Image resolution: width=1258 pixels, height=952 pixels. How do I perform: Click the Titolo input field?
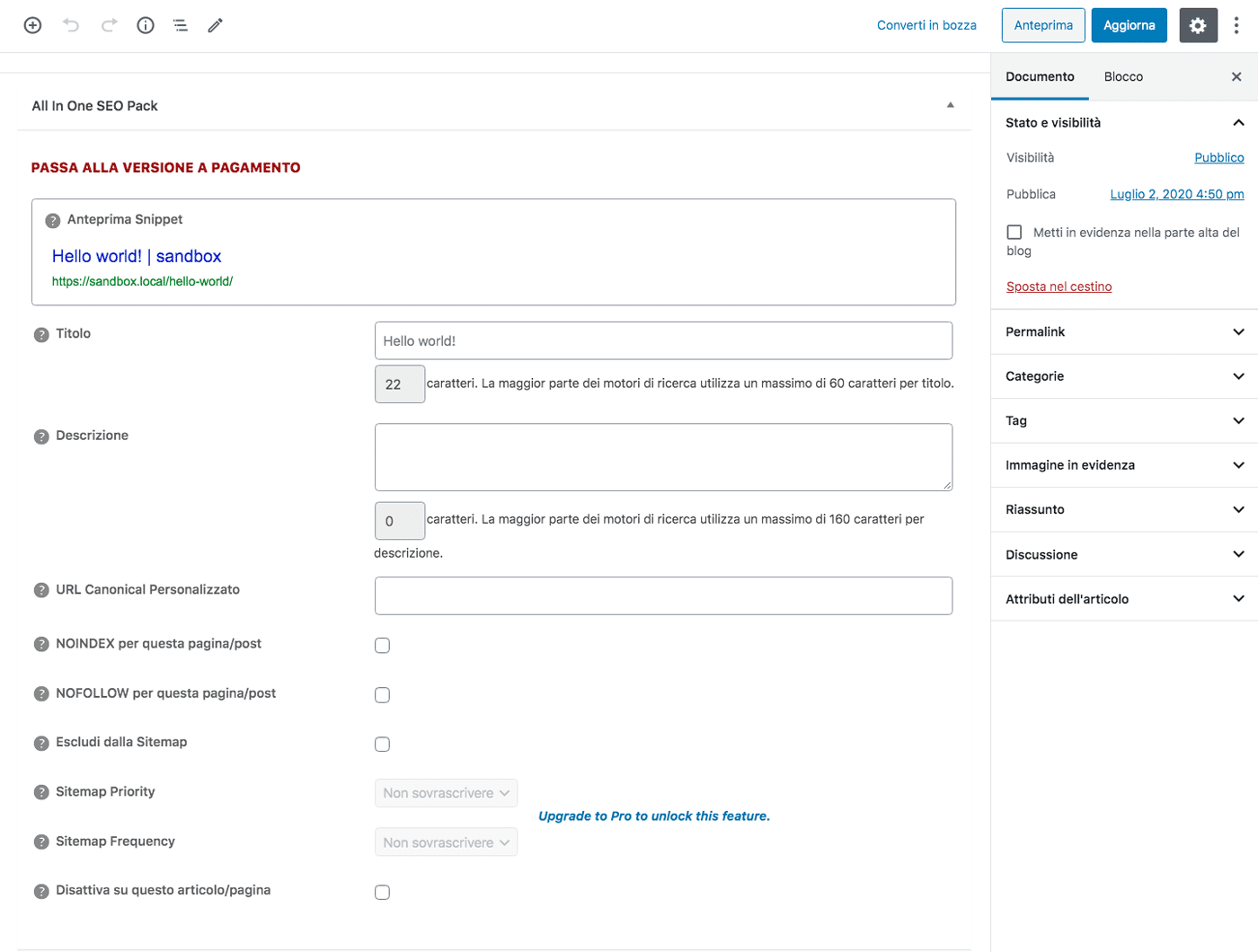tap(663, 341)
